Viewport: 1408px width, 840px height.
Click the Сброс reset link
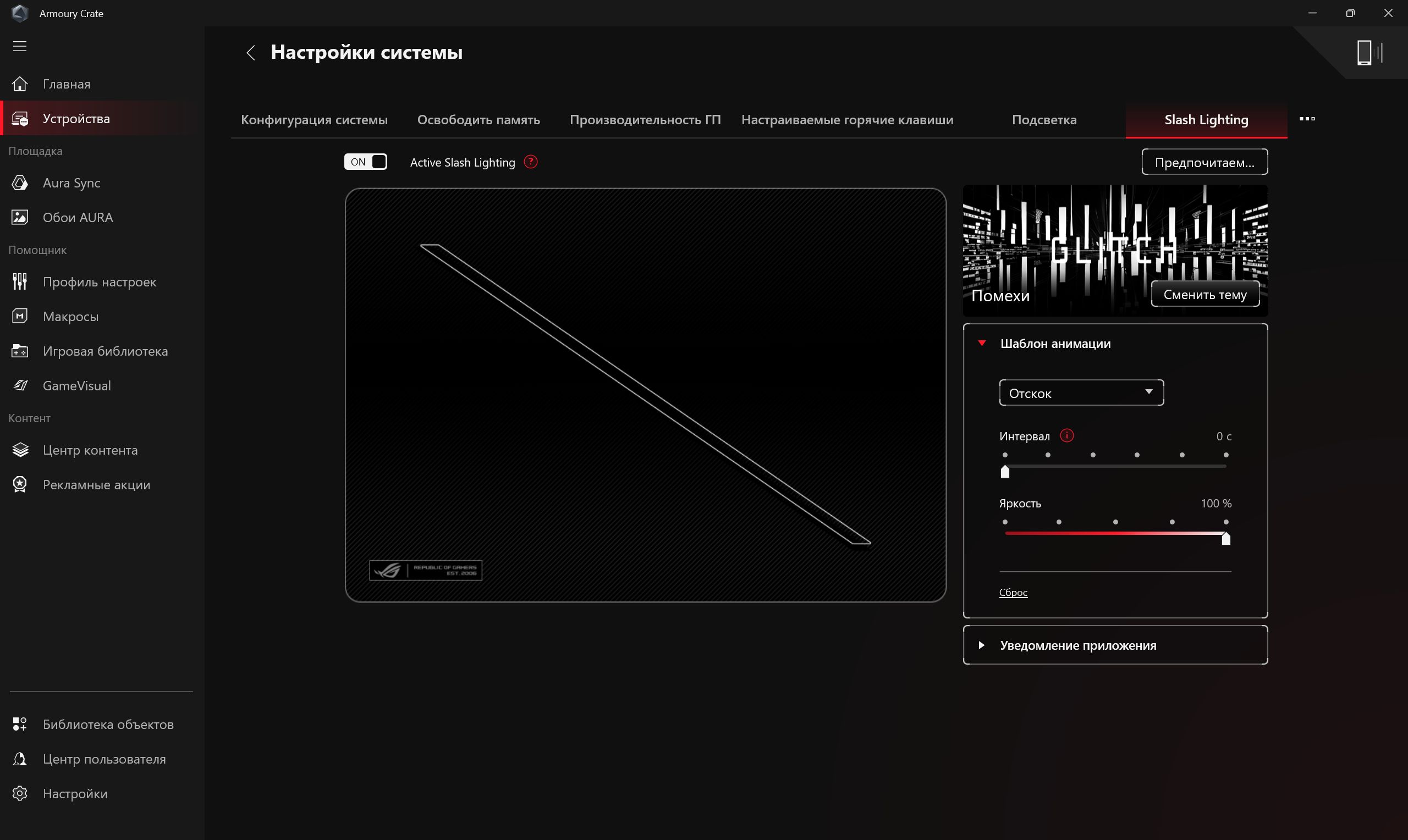1013,592
